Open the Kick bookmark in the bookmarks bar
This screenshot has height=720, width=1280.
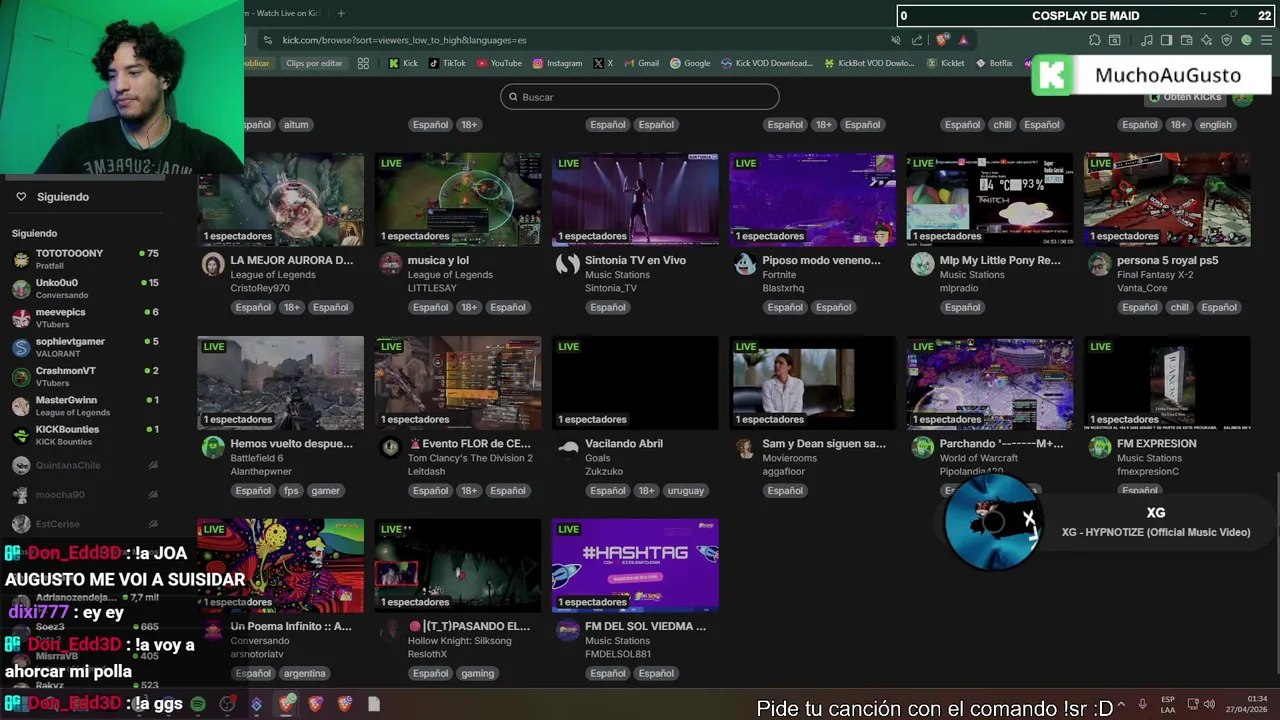403,63
